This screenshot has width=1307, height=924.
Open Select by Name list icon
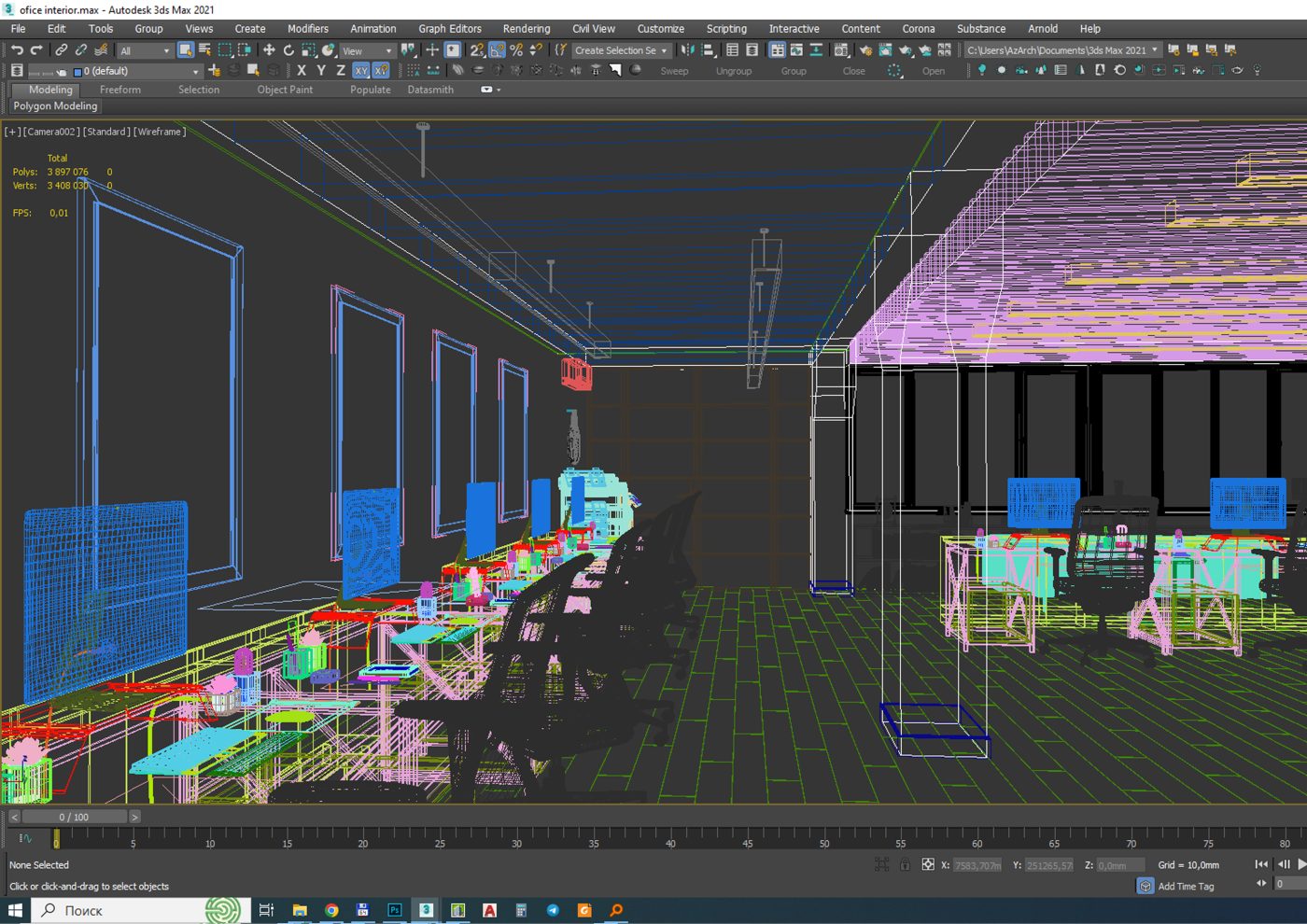204,50
